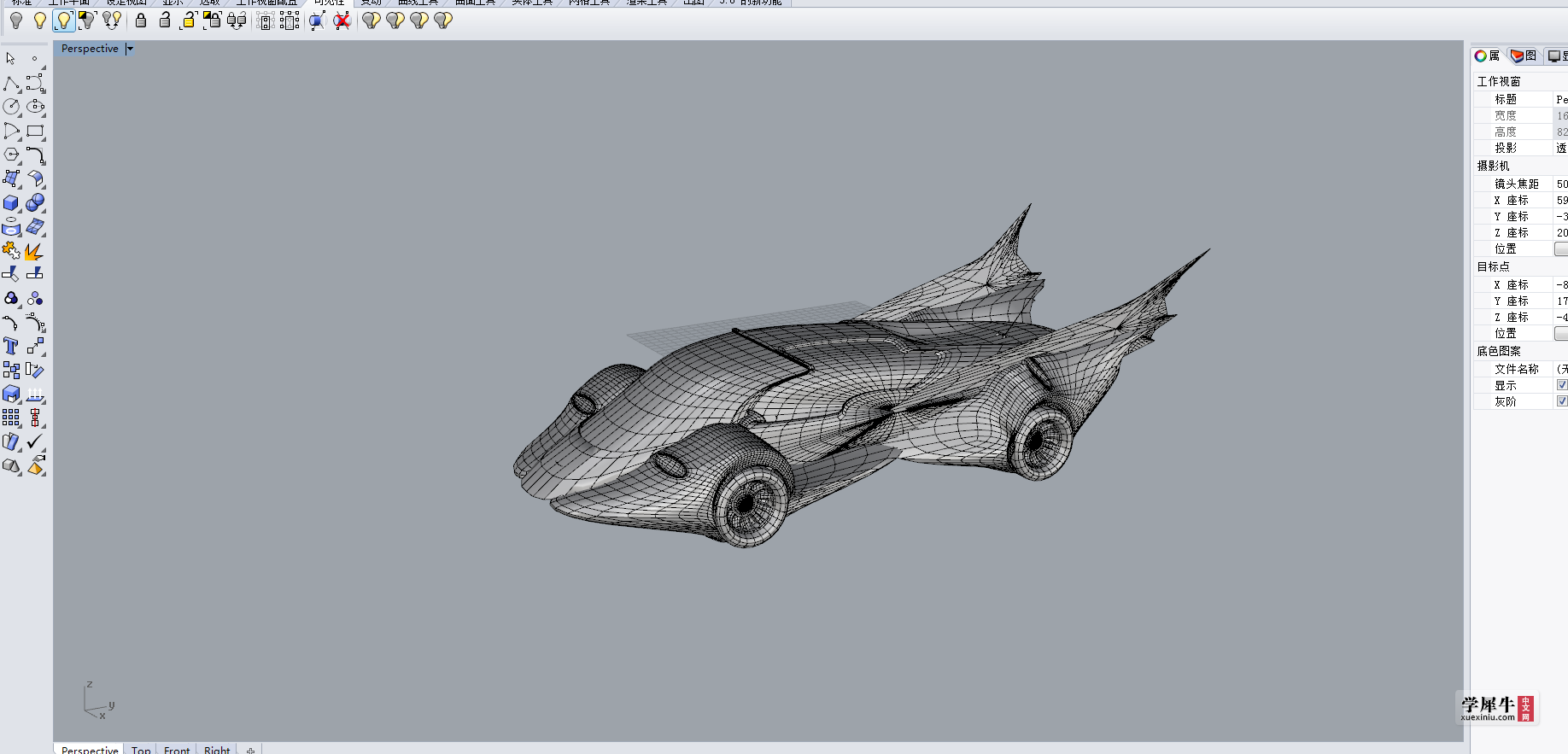Click the Lock objects padlock icon
Screen dimensions: 1568x754
point(141,20)
